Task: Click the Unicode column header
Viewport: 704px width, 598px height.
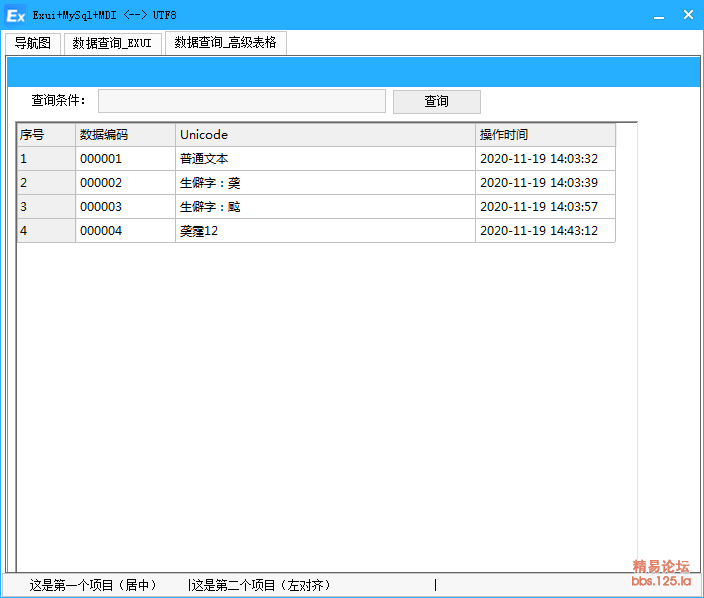Action: (325, 135)
